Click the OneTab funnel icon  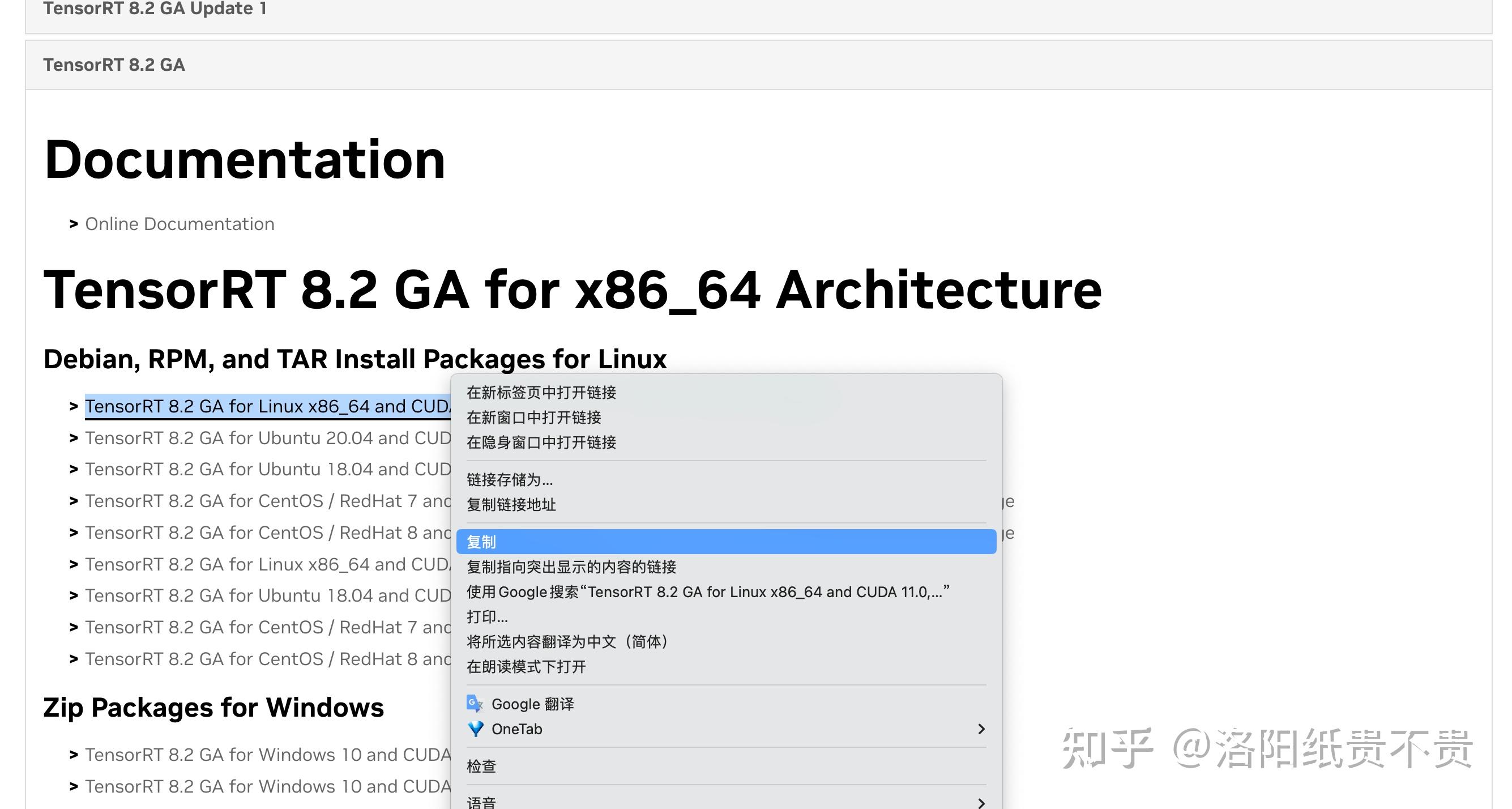pyautogui.click(x=476, y=729)
